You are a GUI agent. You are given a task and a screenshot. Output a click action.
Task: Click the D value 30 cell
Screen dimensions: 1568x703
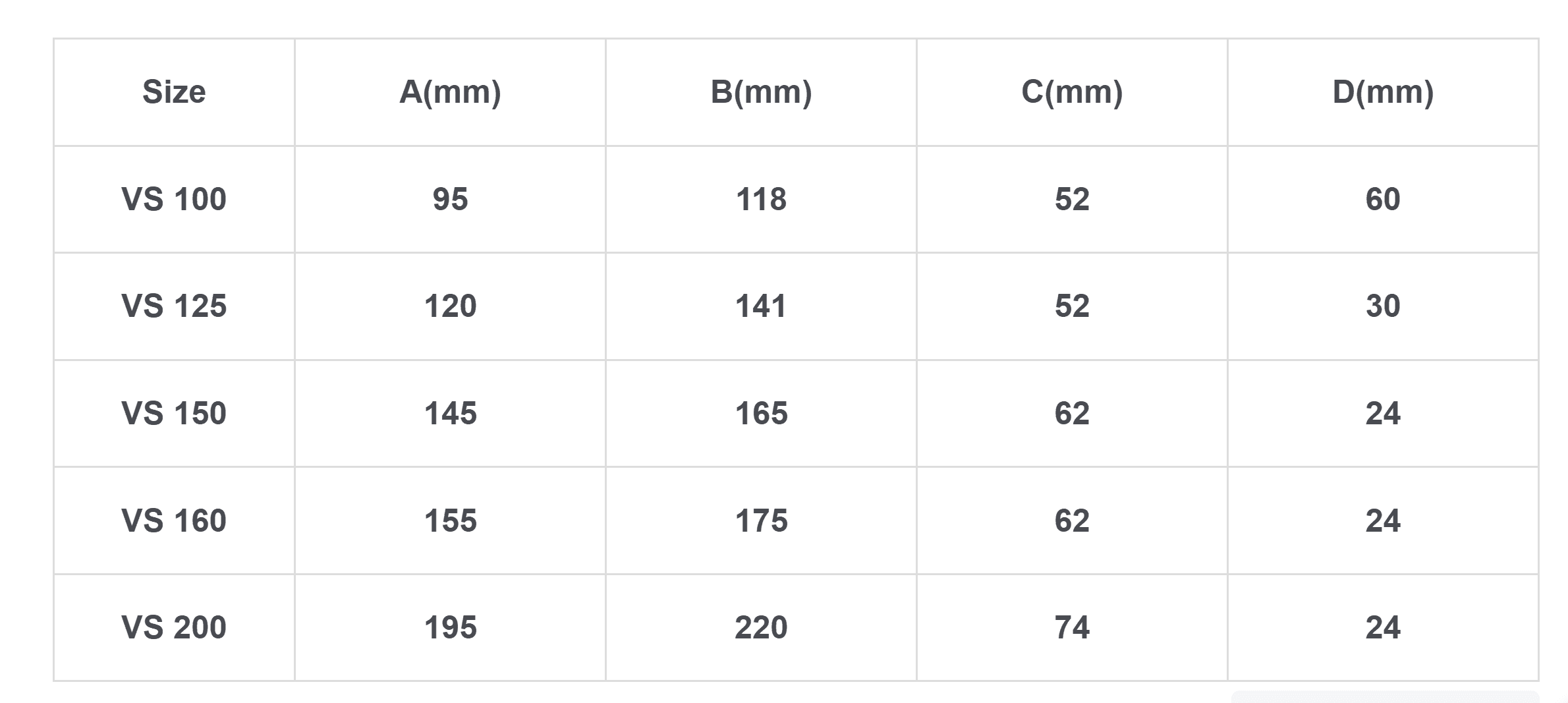pyautogui.click(x=1383, y=306)
